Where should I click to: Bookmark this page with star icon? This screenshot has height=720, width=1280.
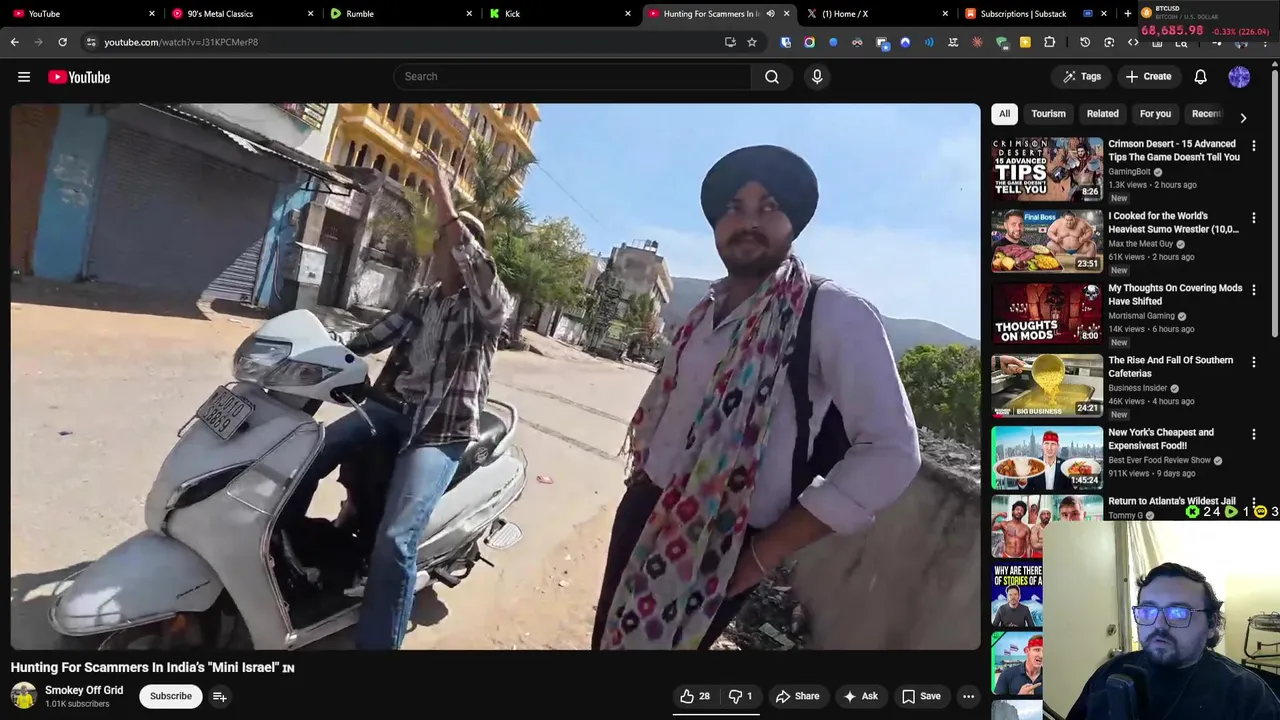[x=752, y=42]
